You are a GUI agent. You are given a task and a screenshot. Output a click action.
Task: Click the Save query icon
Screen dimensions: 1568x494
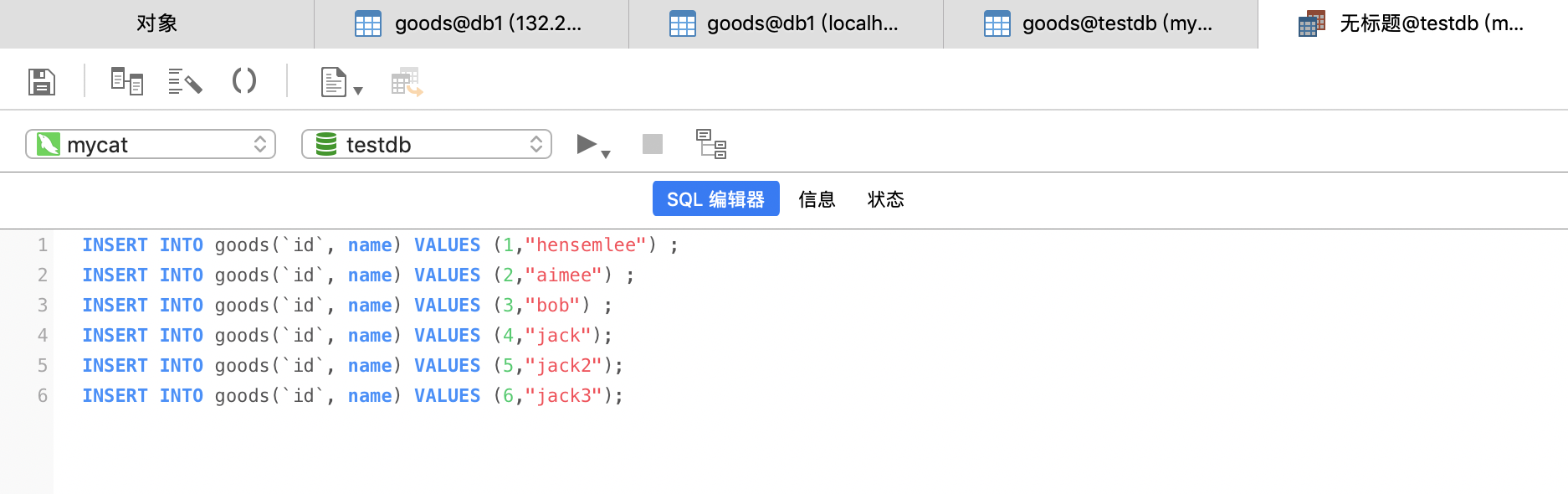tap(42, 82)
